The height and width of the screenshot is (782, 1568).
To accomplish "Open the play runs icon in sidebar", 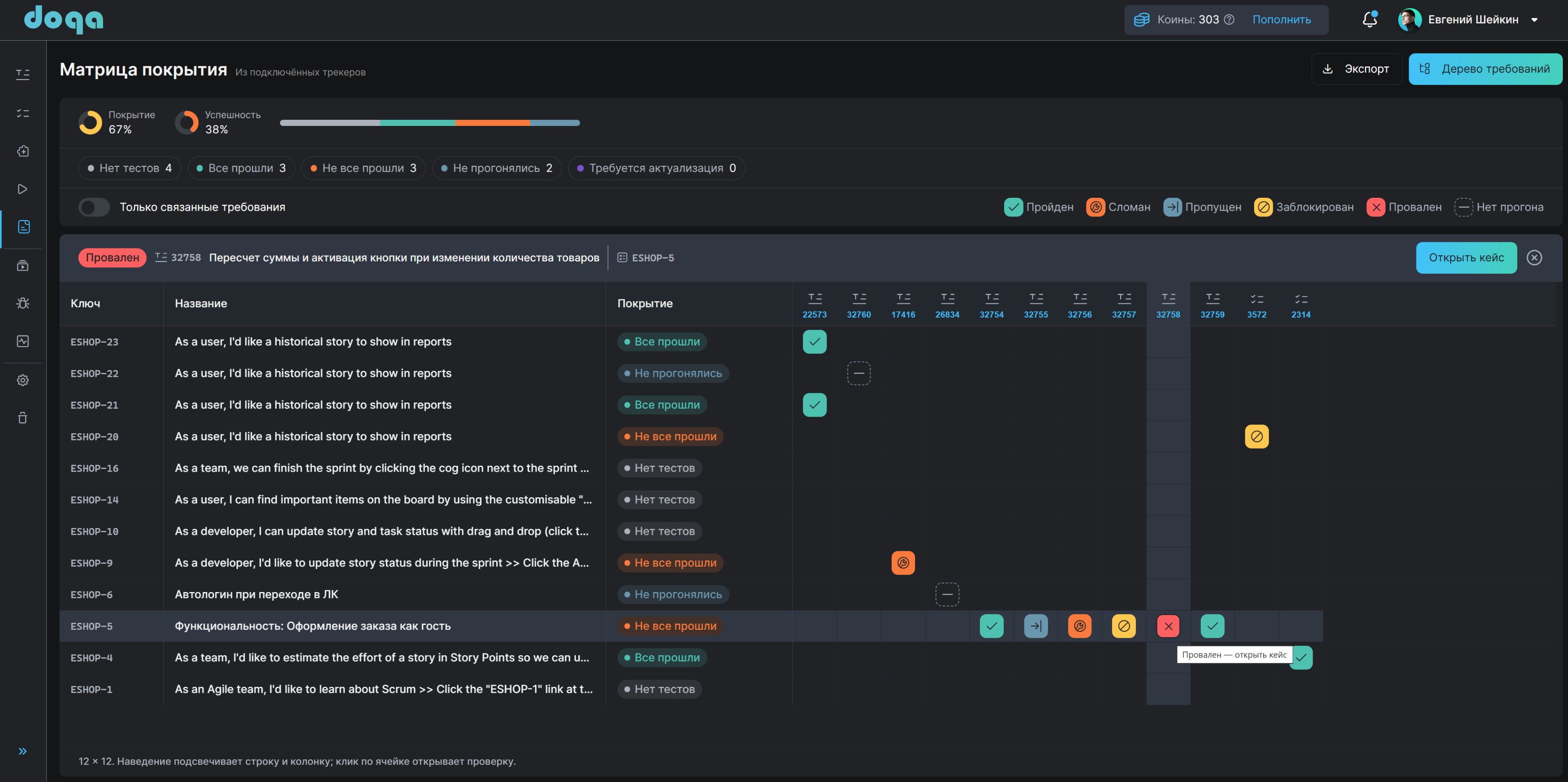I will tap(23, 189).
